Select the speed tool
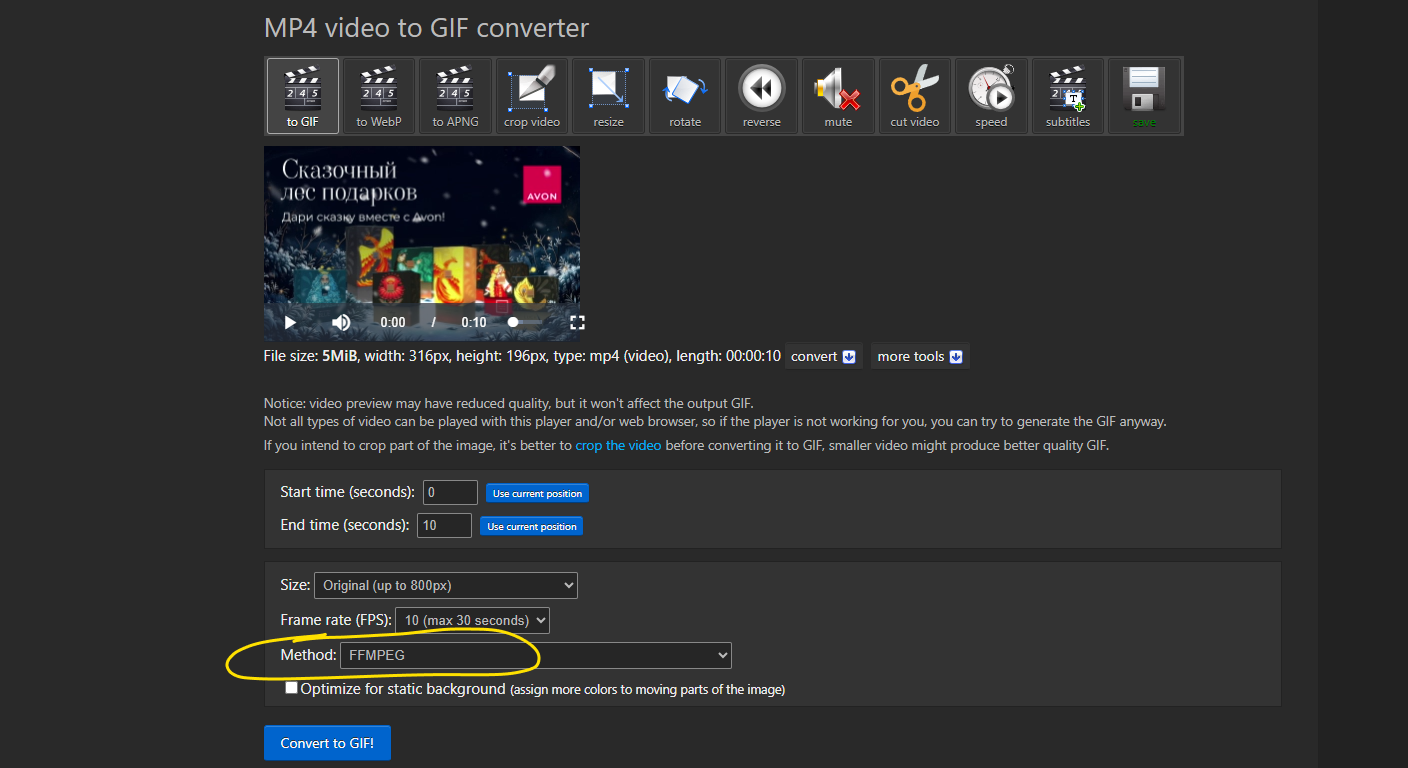This screenshot has width=1408, height=768. (991, 96)
